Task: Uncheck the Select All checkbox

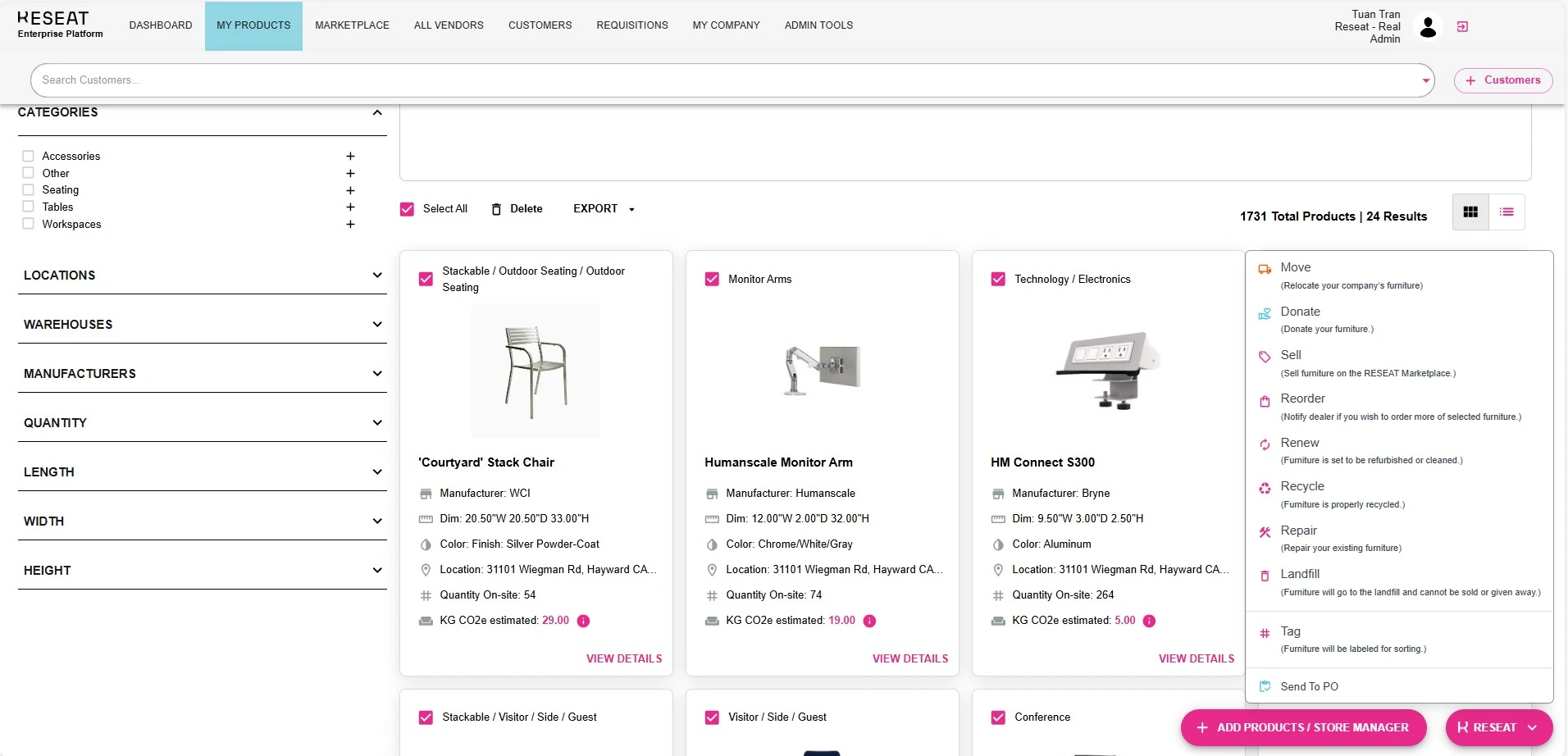Action: click(x=407, y=209)
